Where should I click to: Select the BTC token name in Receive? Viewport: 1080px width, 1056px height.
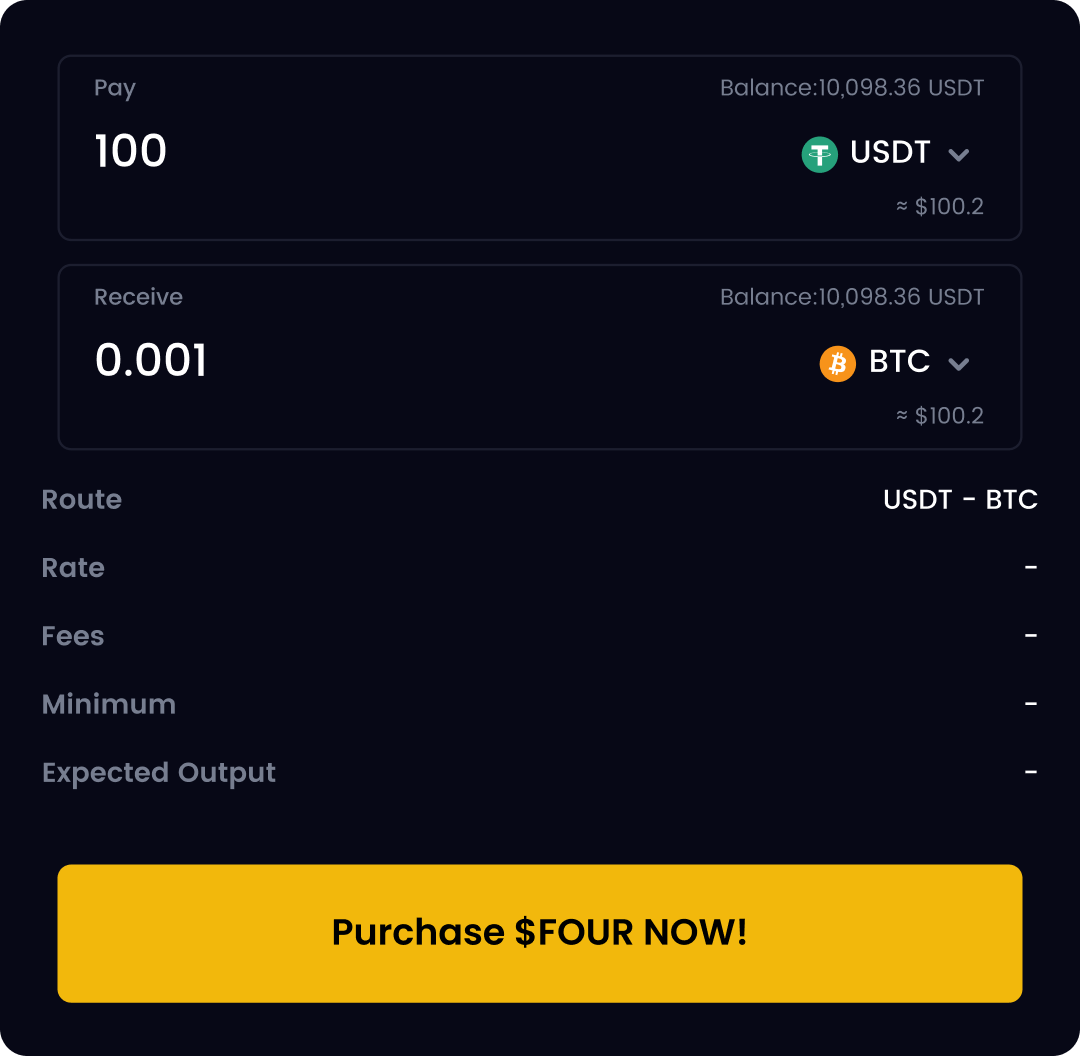pos(899,361)
